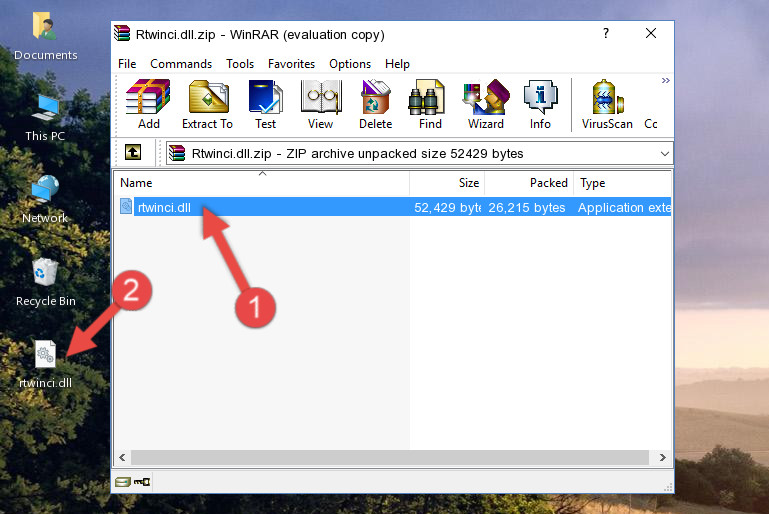This screenshot has height=514, width=769.
Task: Sort by the Name column header
Action: click(x=262, y=182)
